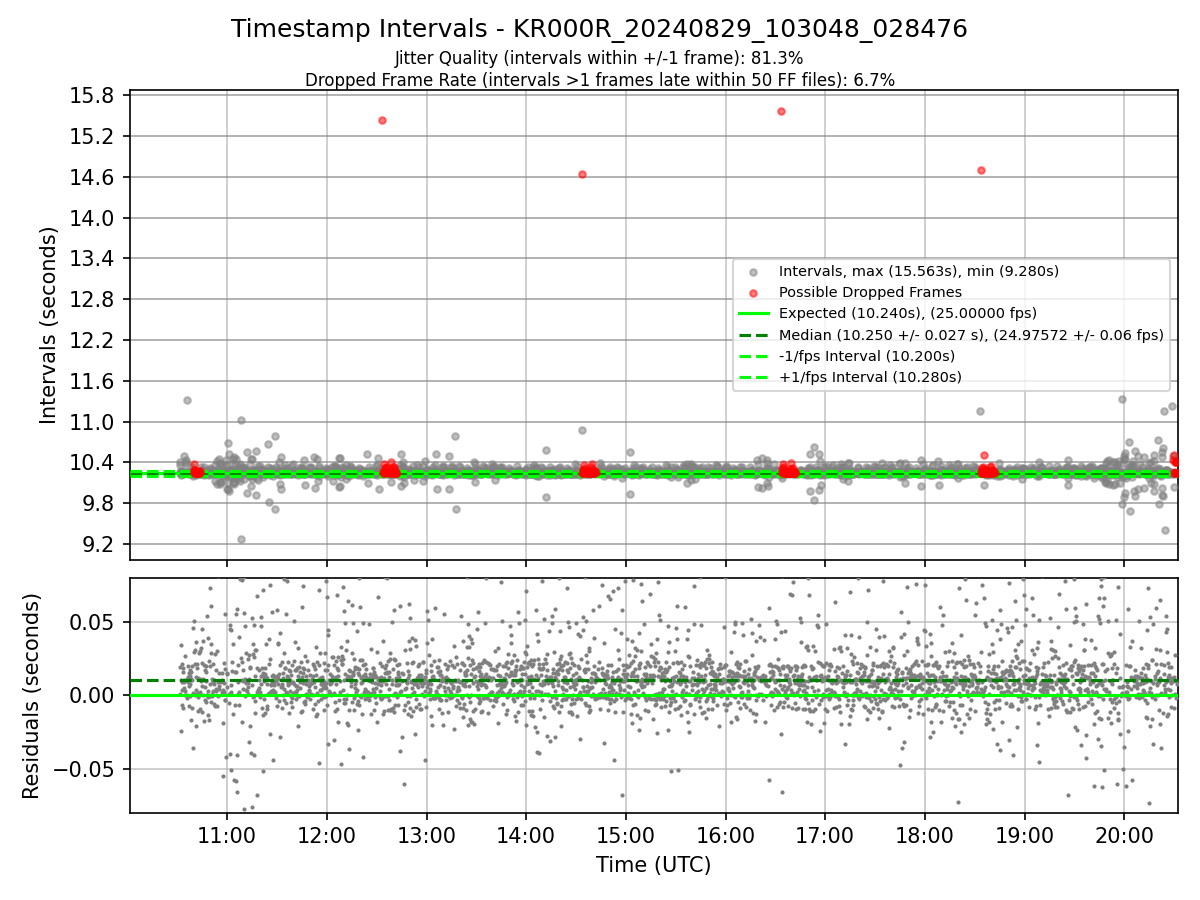Click the red dropped-frame point near 14.7 at 18:30
Image resolution: width=1200 pixels, height=900 pixels.
(x=981, y=170)
